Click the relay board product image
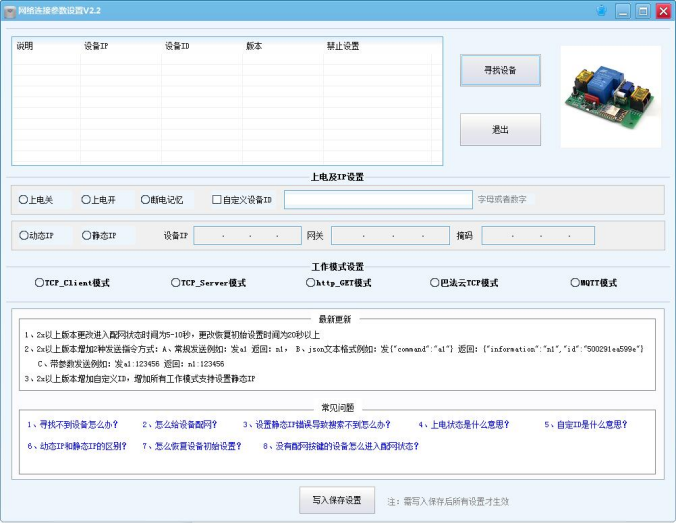Screen dimensions: 677x524 (611, 97)
